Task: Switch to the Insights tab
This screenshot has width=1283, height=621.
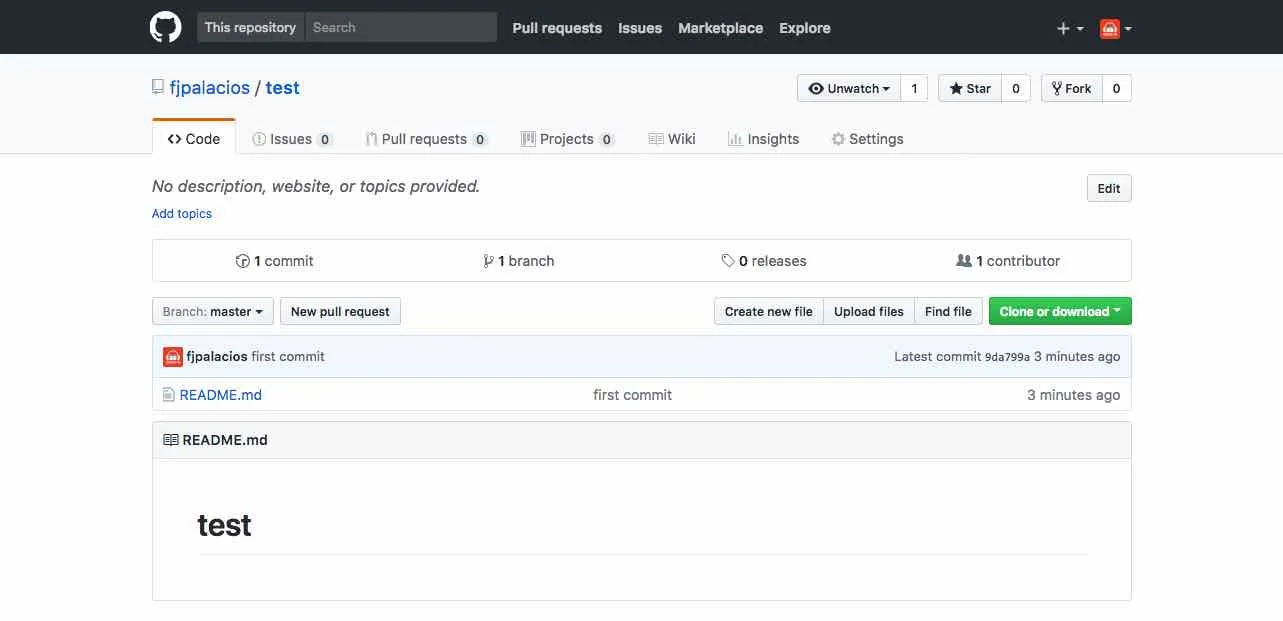Action: coord(763,139)
